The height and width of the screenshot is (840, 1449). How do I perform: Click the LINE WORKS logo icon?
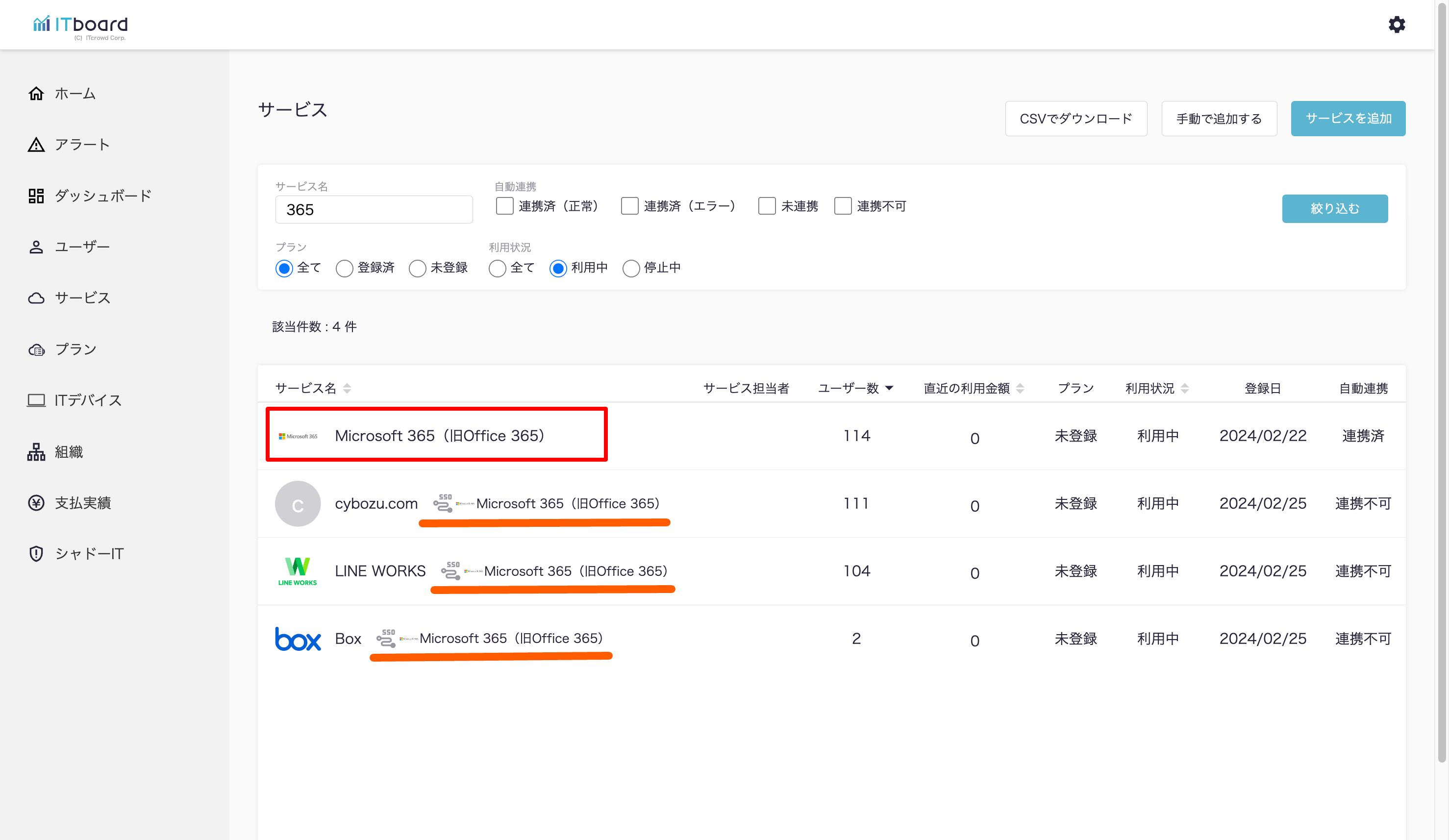(297, 571)
